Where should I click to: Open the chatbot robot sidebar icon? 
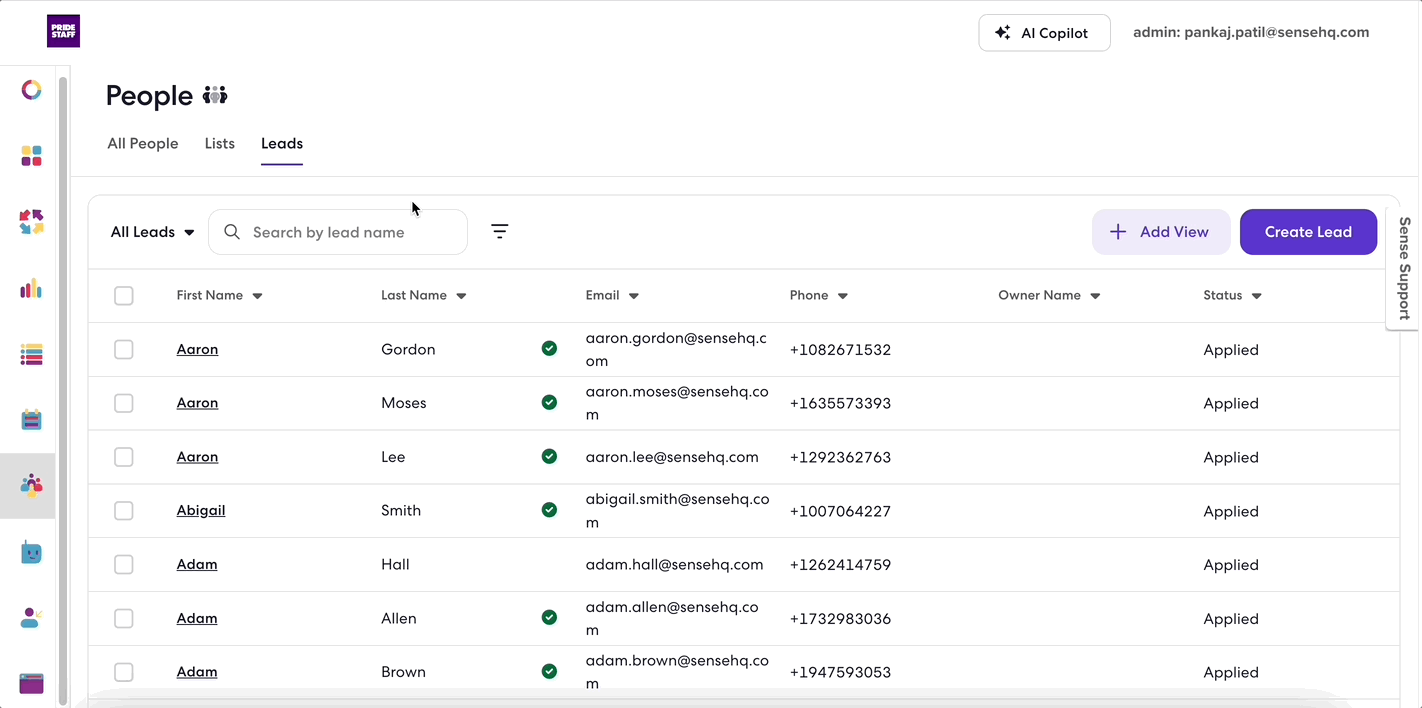point(31,552)
